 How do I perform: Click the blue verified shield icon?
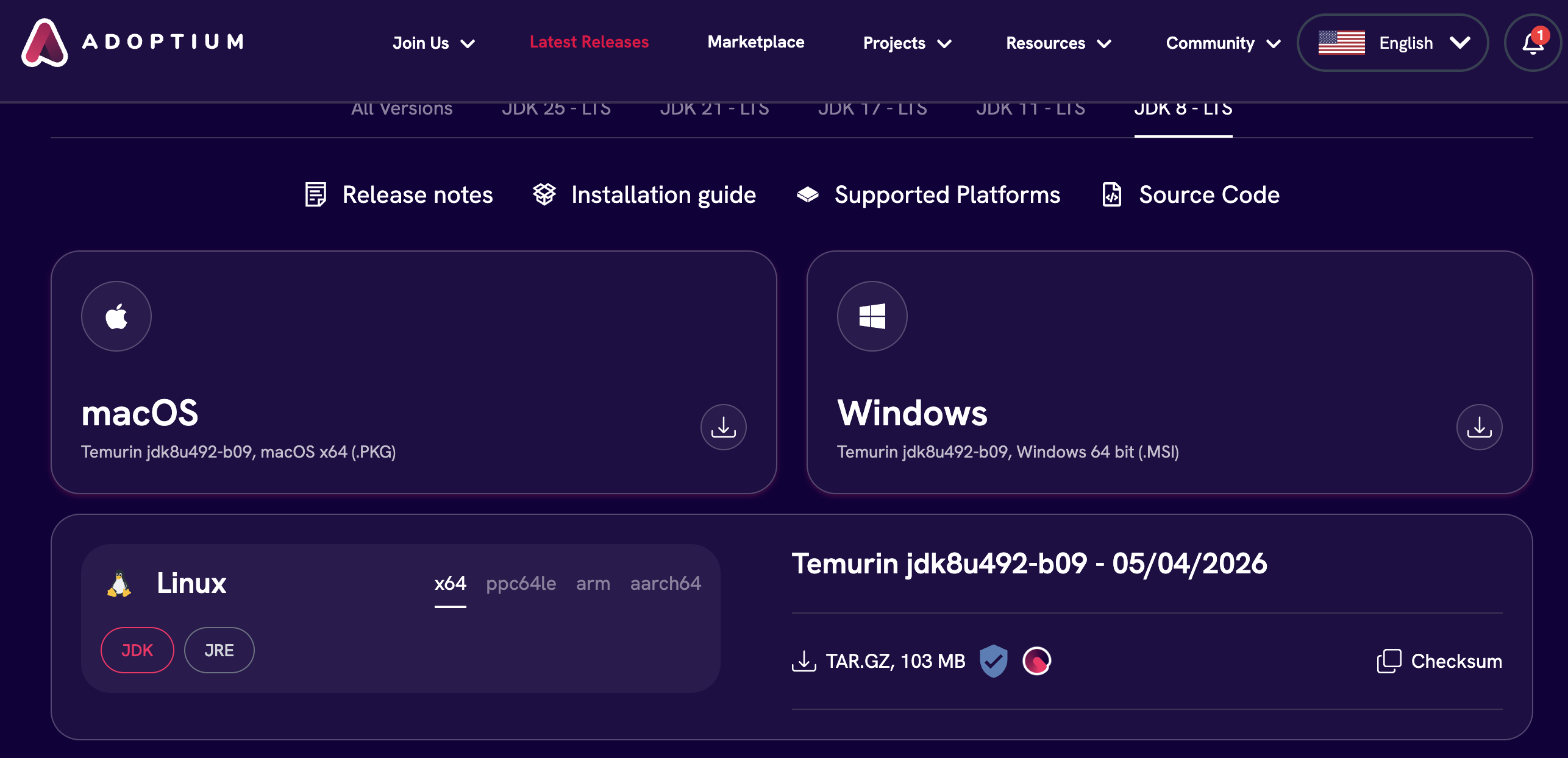point(993,661)
